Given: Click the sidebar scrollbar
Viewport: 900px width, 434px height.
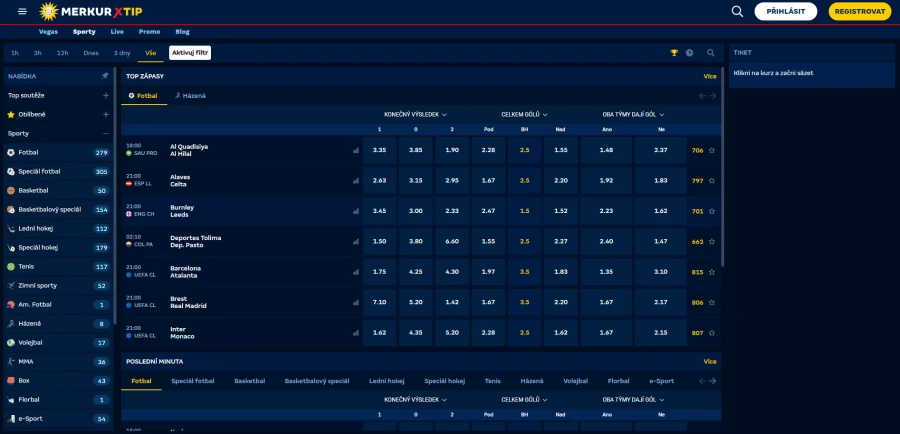Looking at the screenshot, I should [x=115, y=195].
